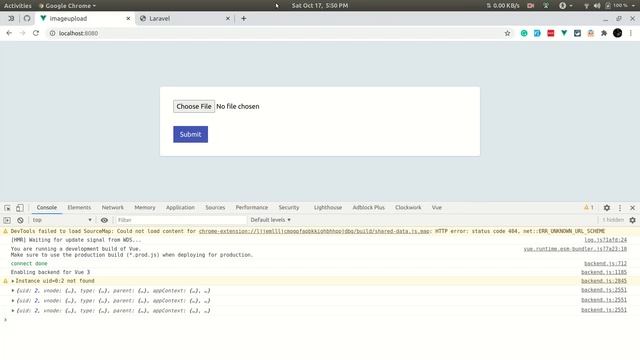Open the backend.js:712 source link

[605, 264]
